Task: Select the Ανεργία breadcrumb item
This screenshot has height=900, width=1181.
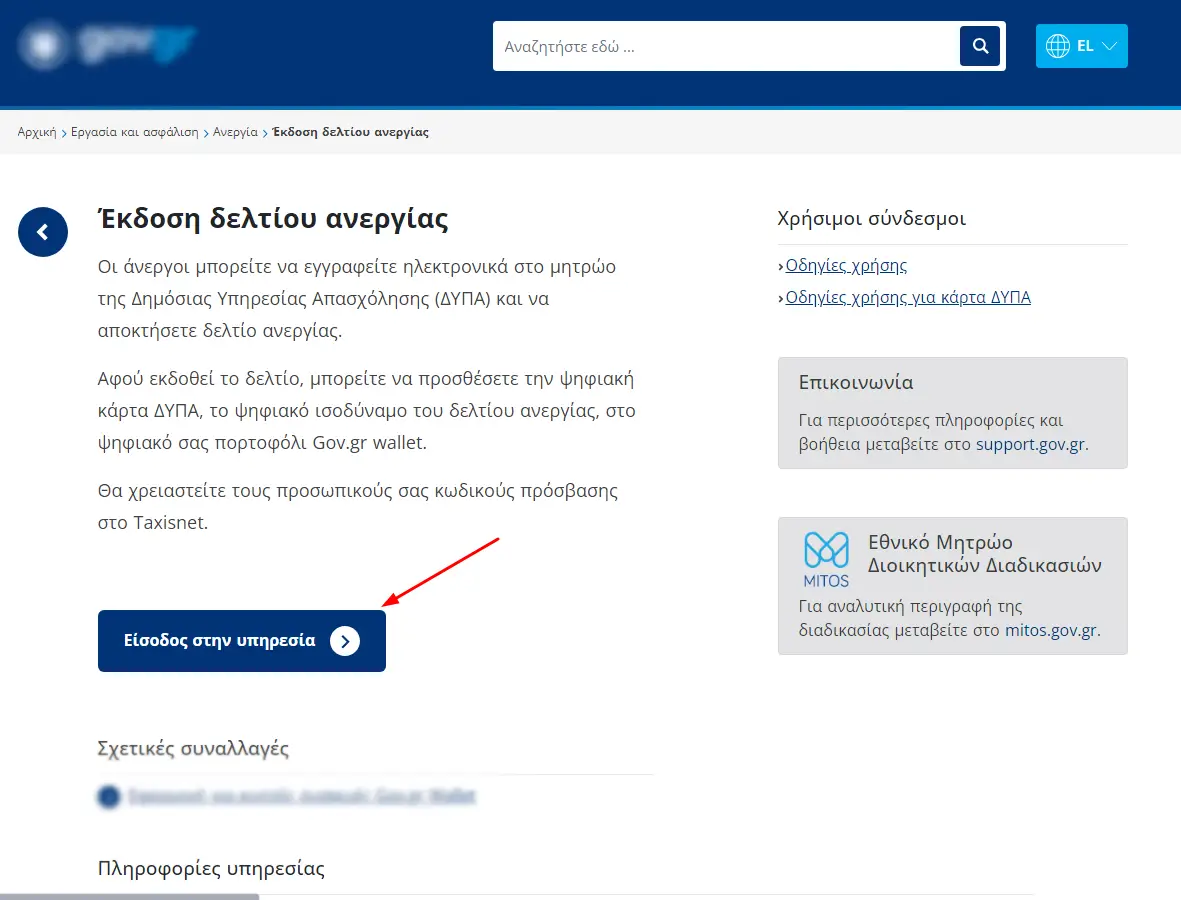Action: [x=235, y=132]
